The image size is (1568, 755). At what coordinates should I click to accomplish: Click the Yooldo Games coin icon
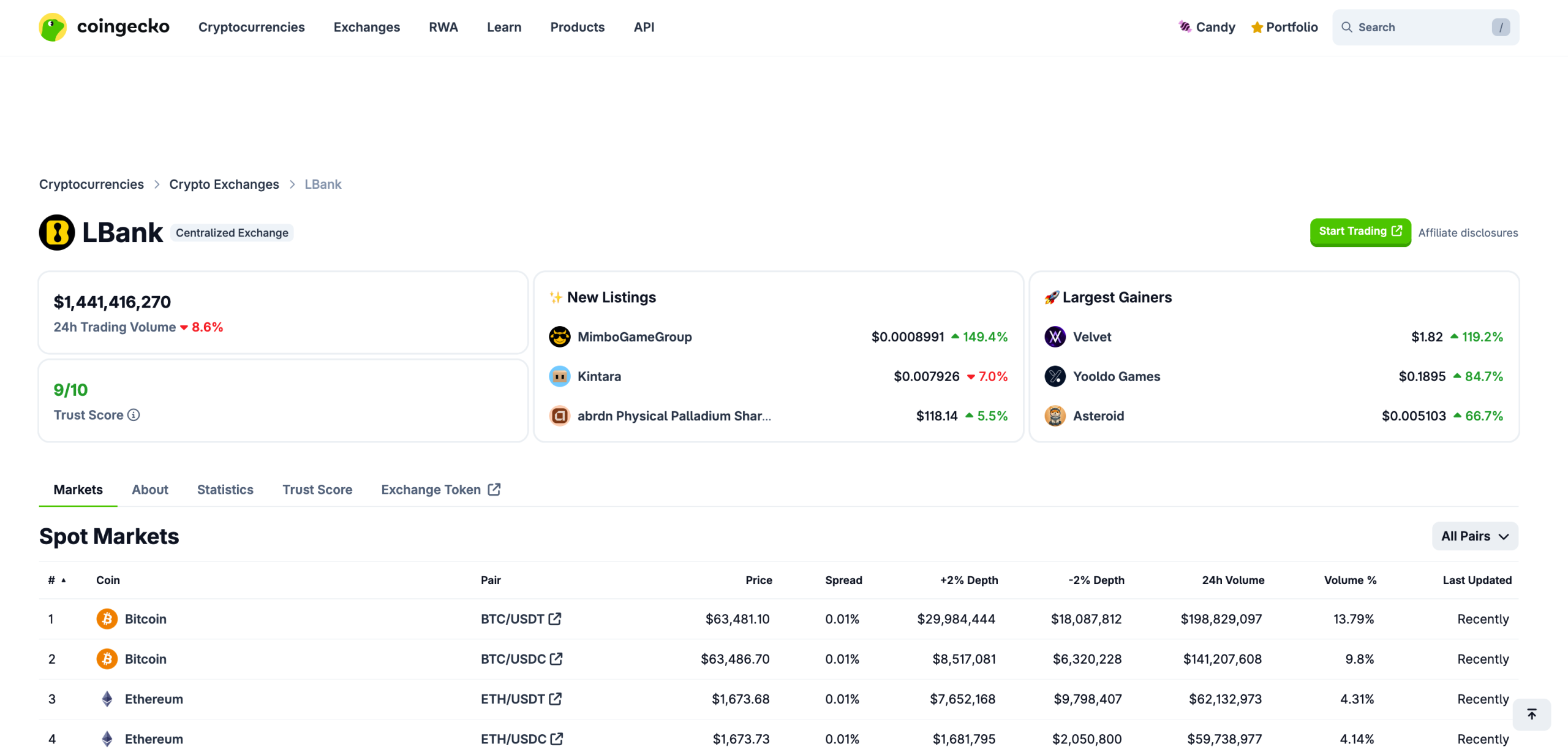(1055, 376)
